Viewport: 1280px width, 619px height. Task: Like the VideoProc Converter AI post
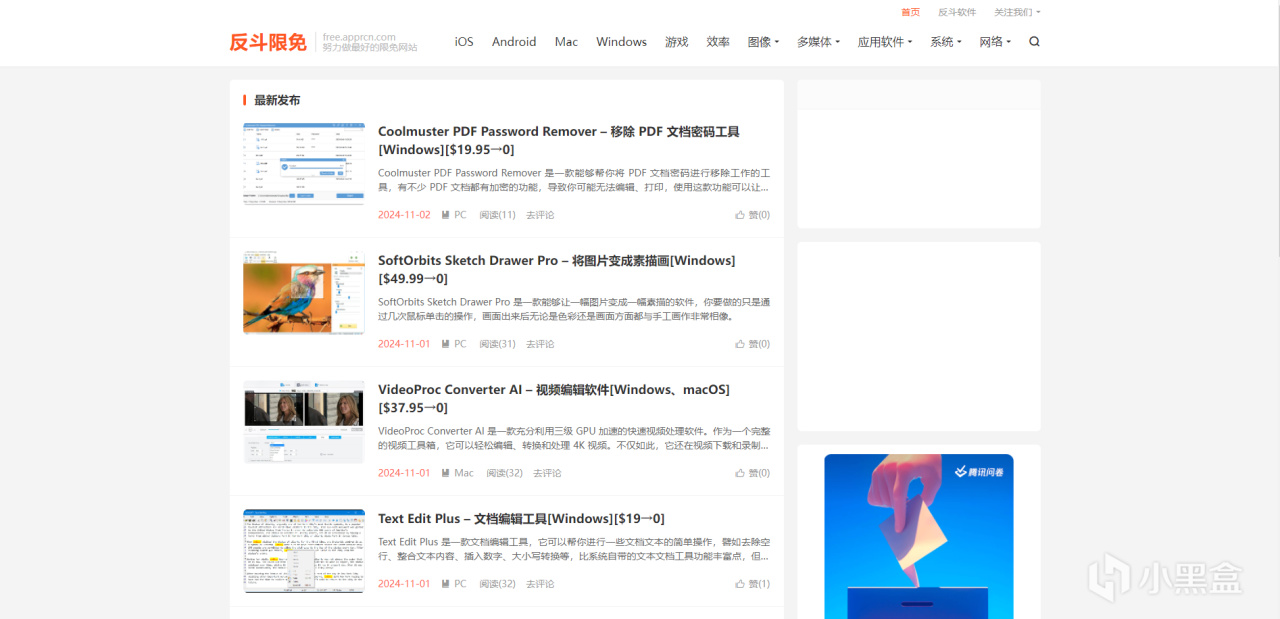point(752,473)
